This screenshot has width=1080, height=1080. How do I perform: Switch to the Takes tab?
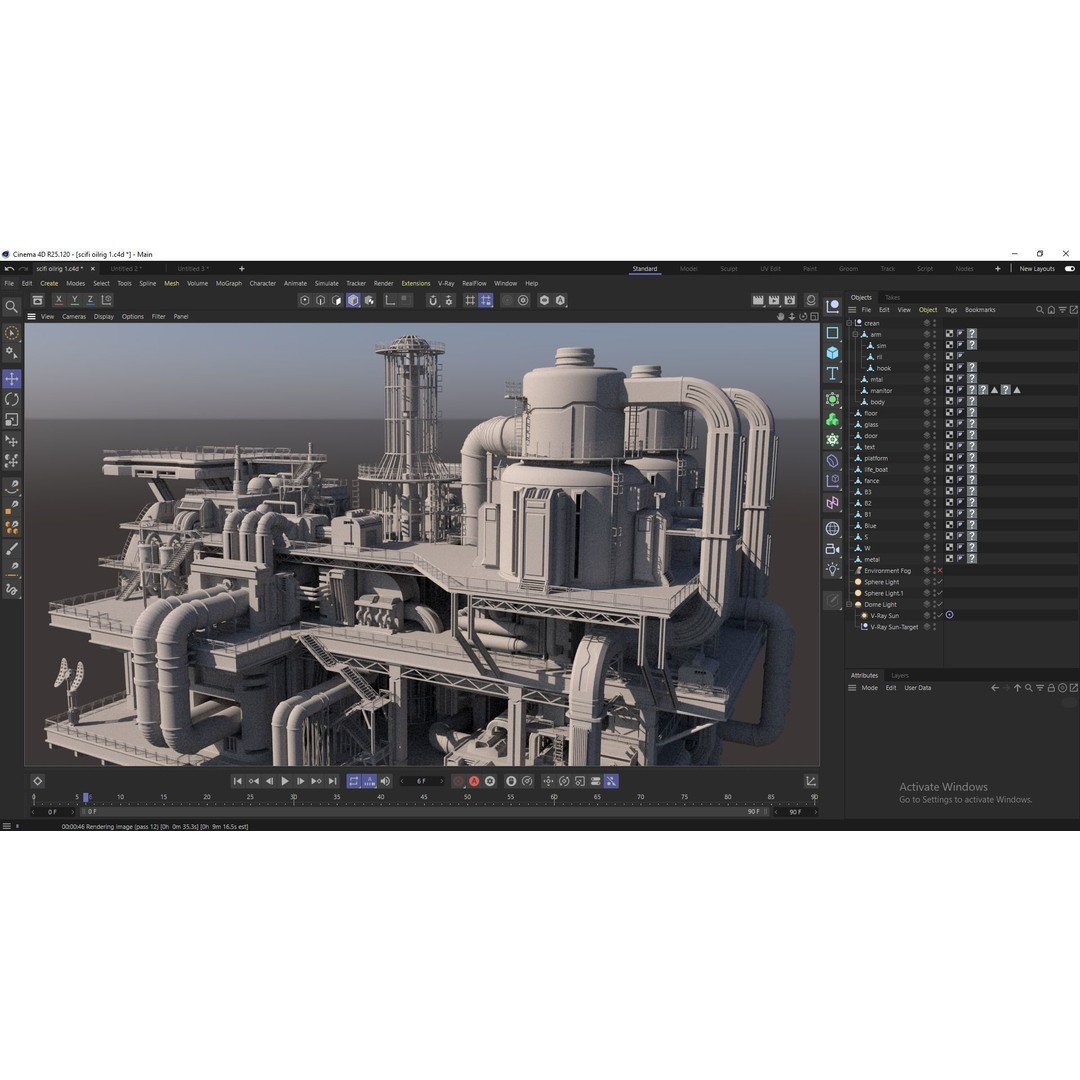tap(891, 297)
